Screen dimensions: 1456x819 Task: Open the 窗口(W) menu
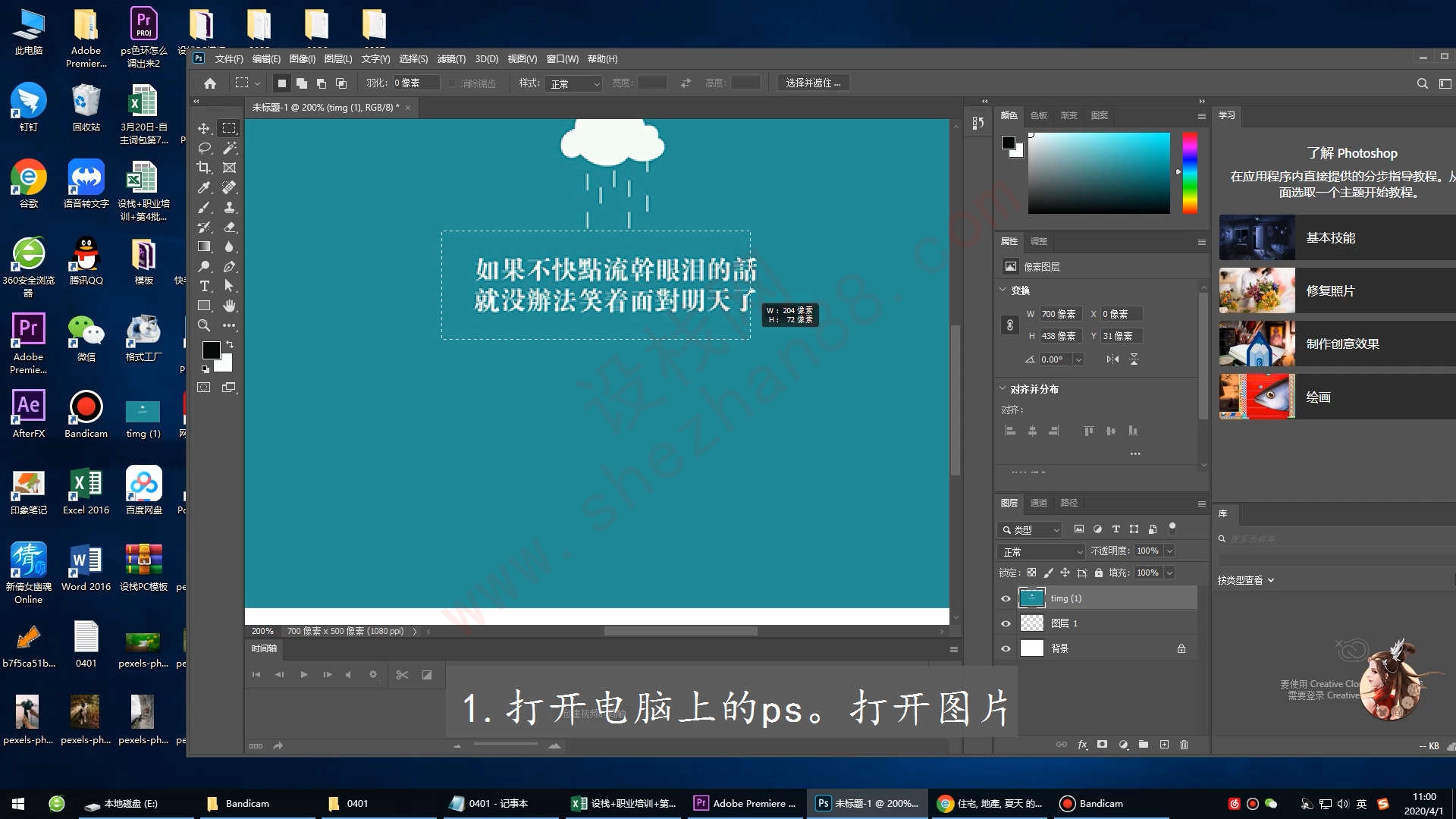coord(562,58)
